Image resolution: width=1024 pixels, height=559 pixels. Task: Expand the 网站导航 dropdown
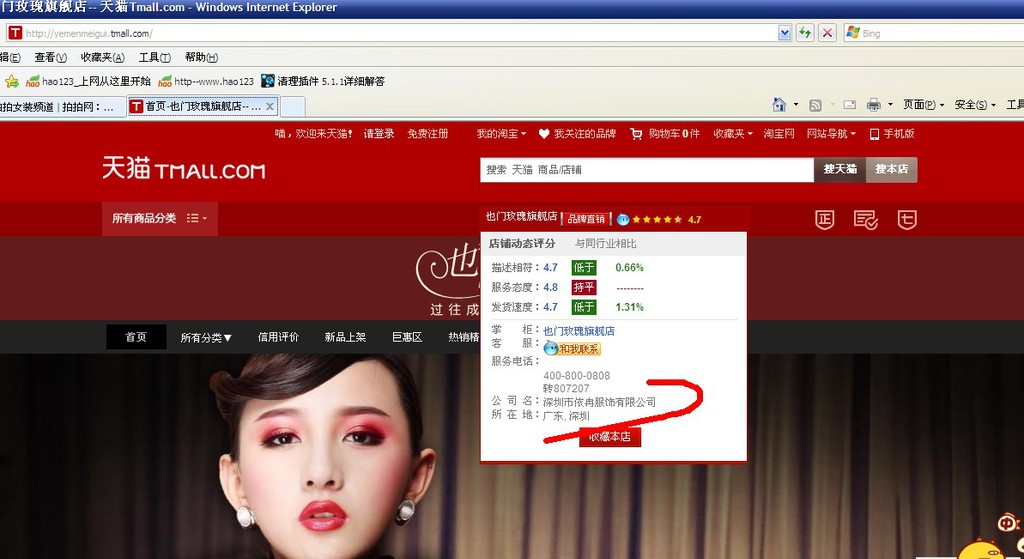(x=831, y=134)
